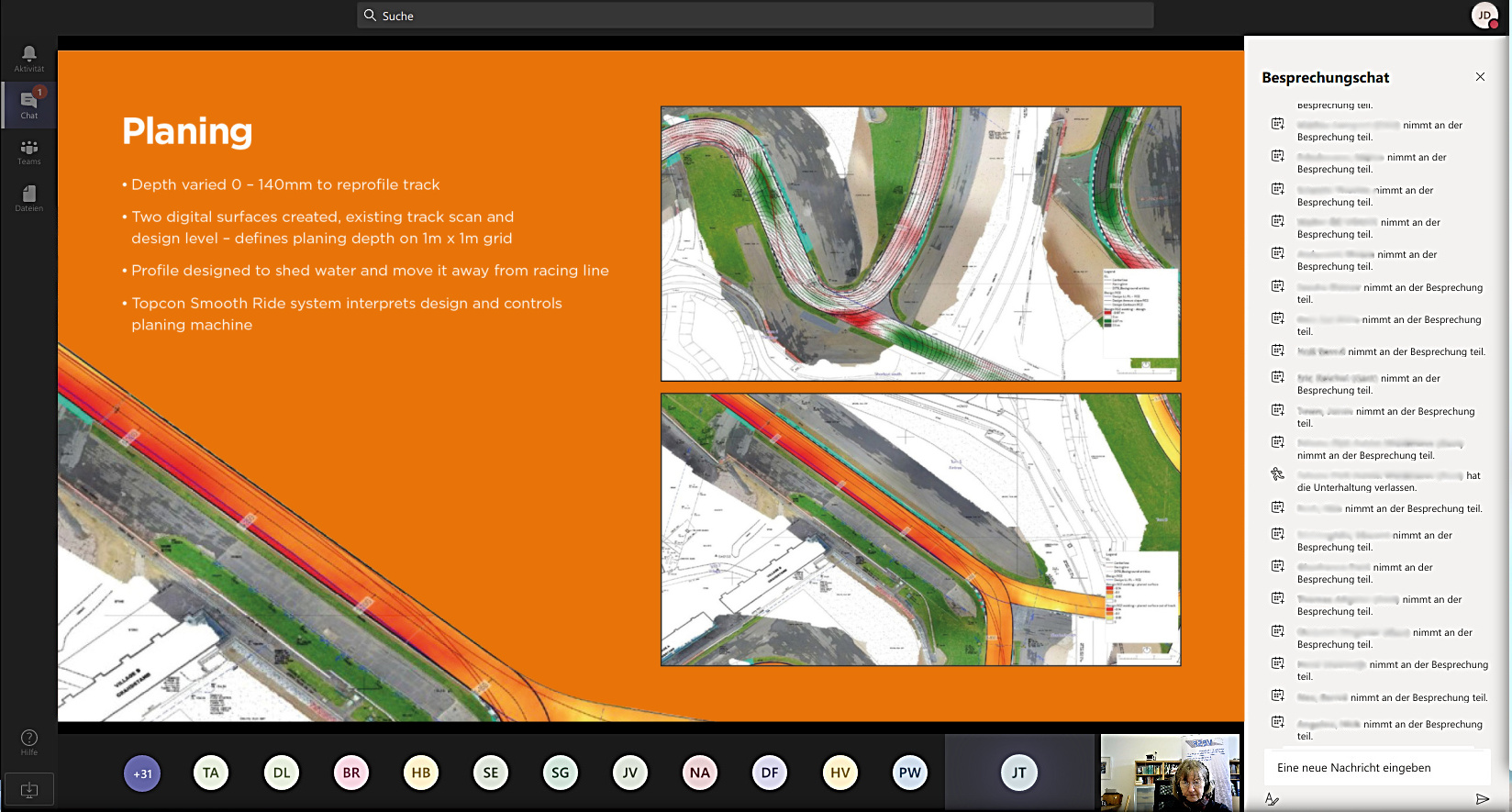Select participant JT tile
This screenshot has height=812, width=1512.
(x=1019, y=773)
